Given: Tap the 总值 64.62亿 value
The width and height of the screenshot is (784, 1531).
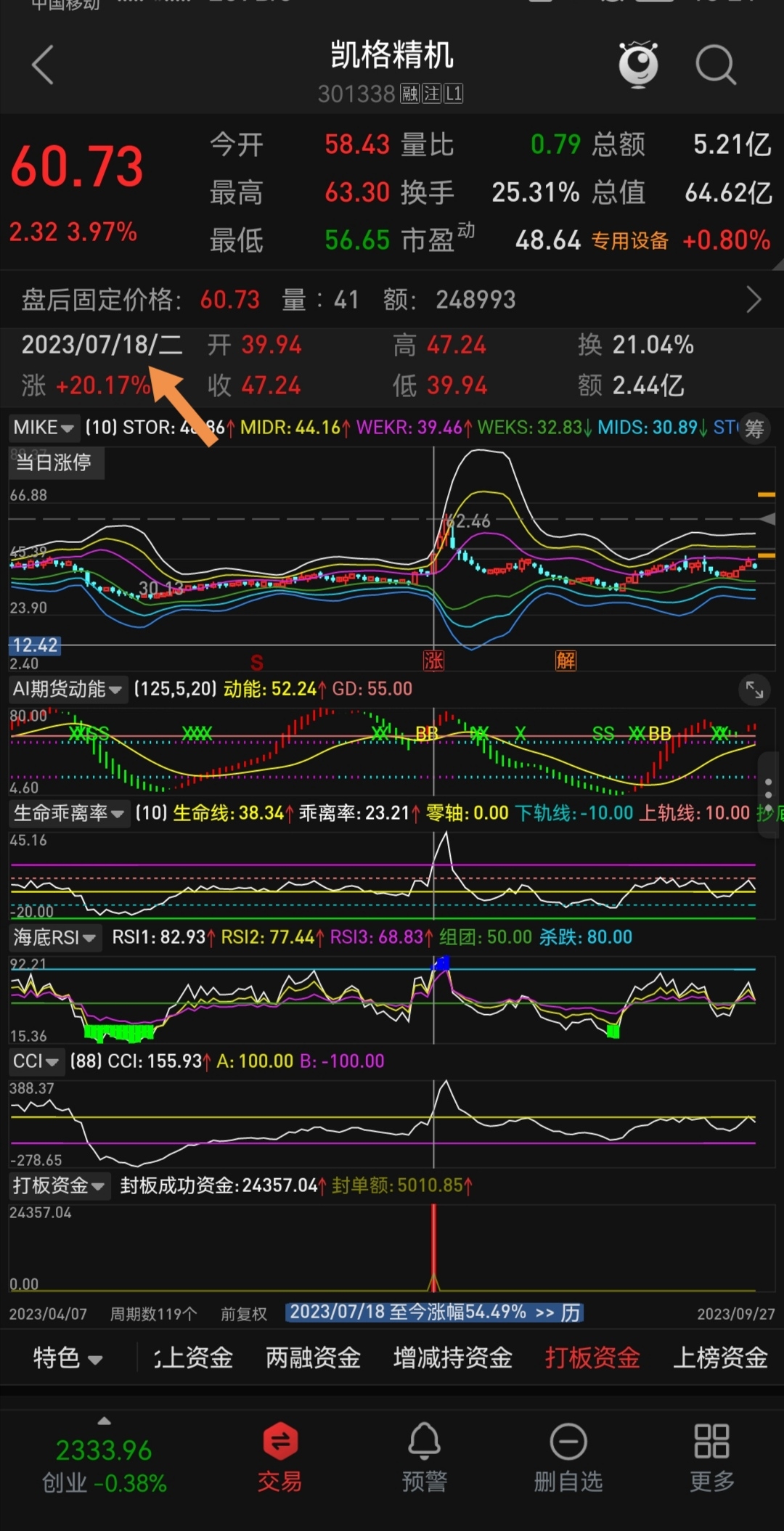Looking at the screenshot, I should click(728, 192).
